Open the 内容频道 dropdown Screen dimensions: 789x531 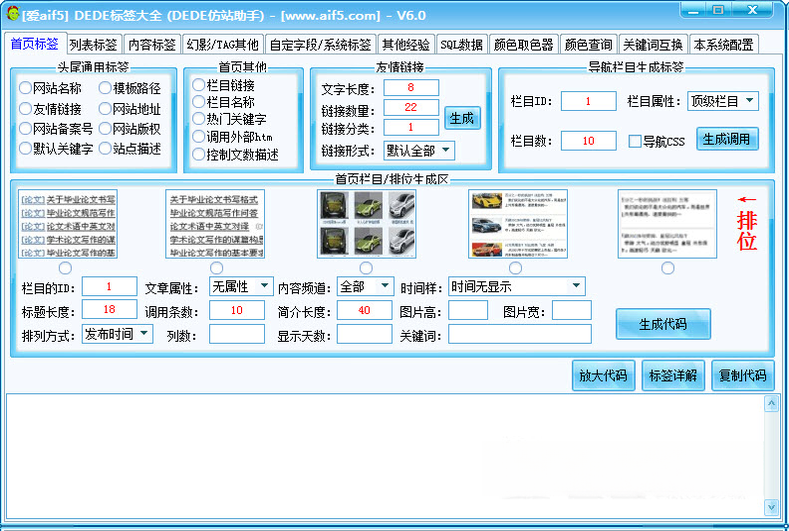[x=365, y=287]
